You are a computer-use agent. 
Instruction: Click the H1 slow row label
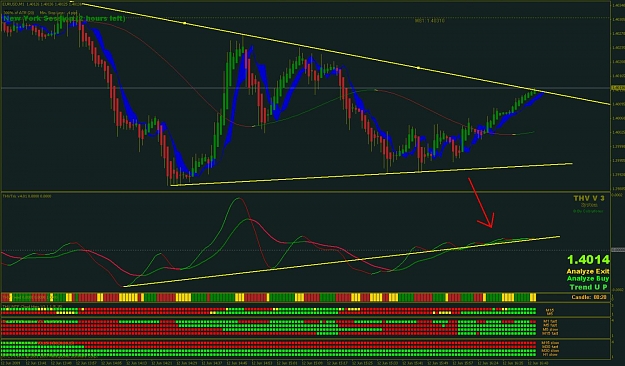coord(550,354)
